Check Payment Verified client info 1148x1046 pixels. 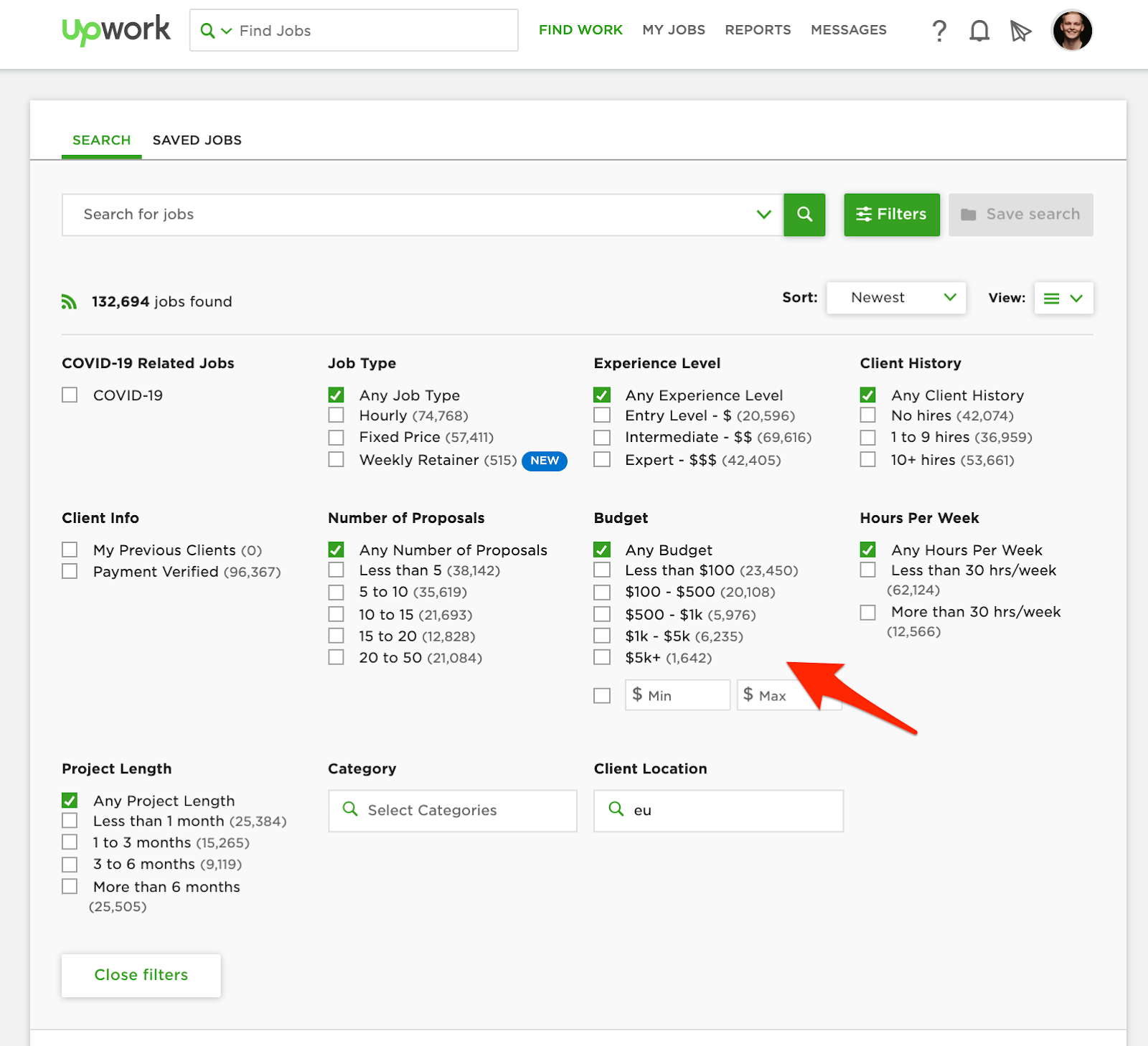[x=70, y=571]
